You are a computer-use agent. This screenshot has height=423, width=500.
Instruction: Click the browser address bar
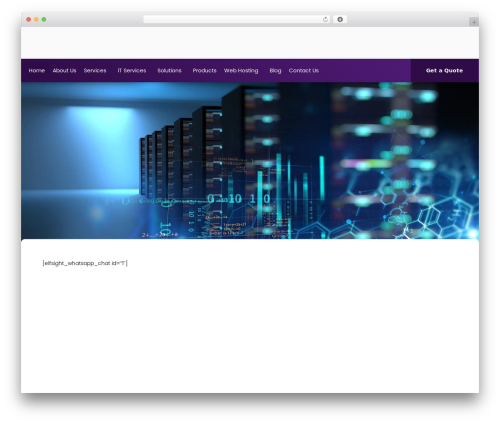(x=237, y=19)
